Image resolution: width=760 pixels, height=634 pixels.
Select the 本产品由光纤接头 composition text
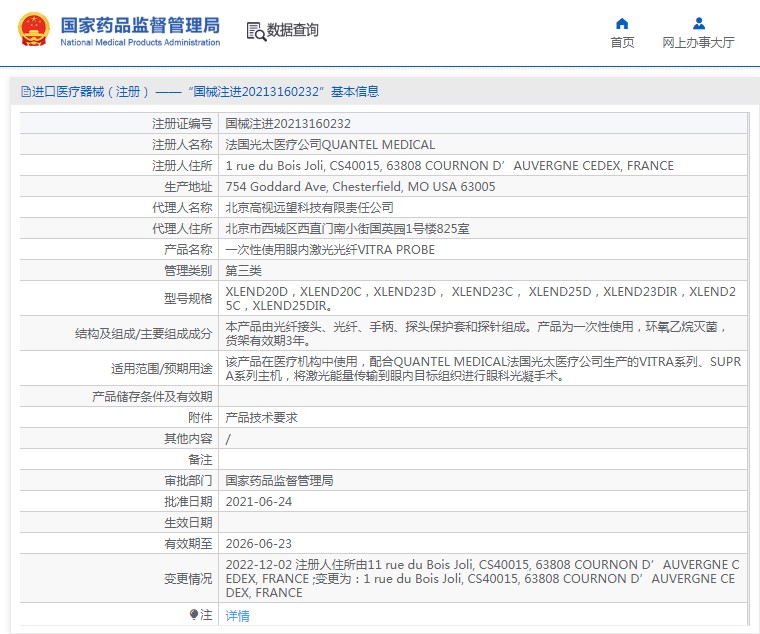click(475, 333)
